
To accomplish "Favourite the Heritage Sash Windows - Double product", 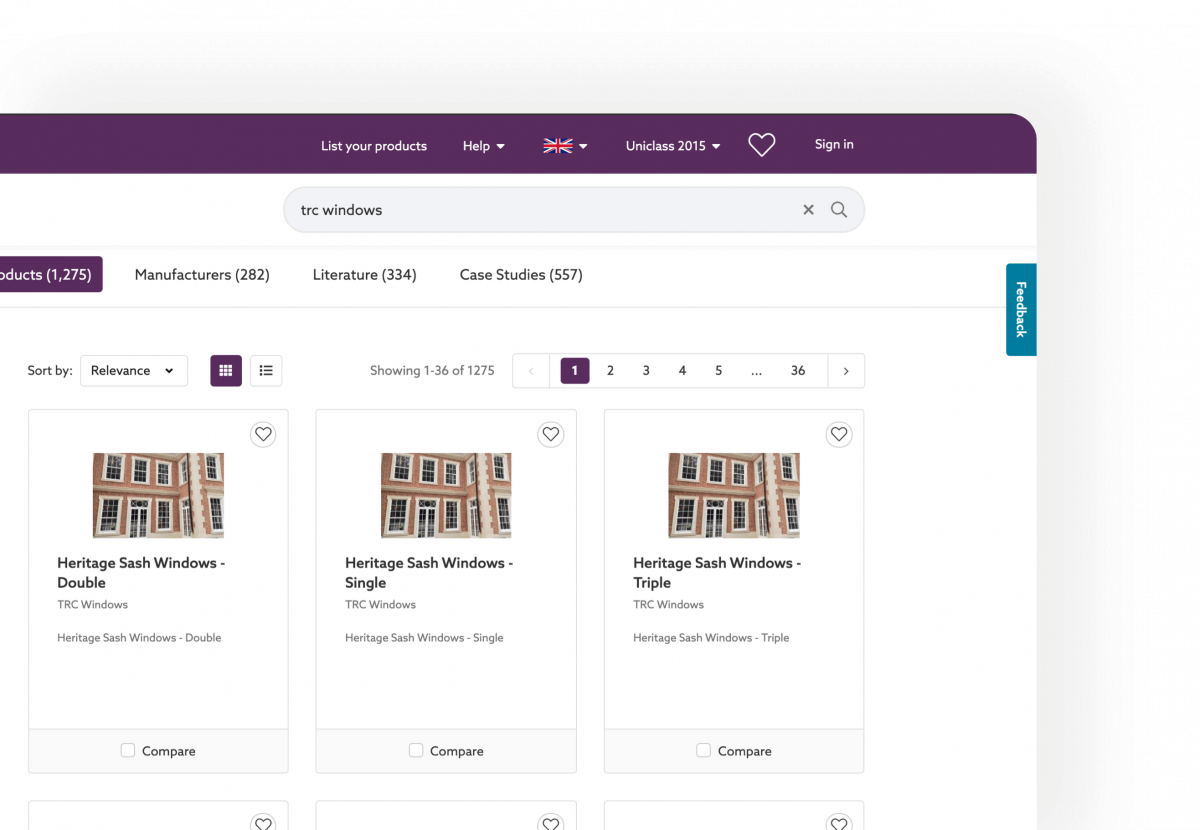I will (x=263, y=434).
